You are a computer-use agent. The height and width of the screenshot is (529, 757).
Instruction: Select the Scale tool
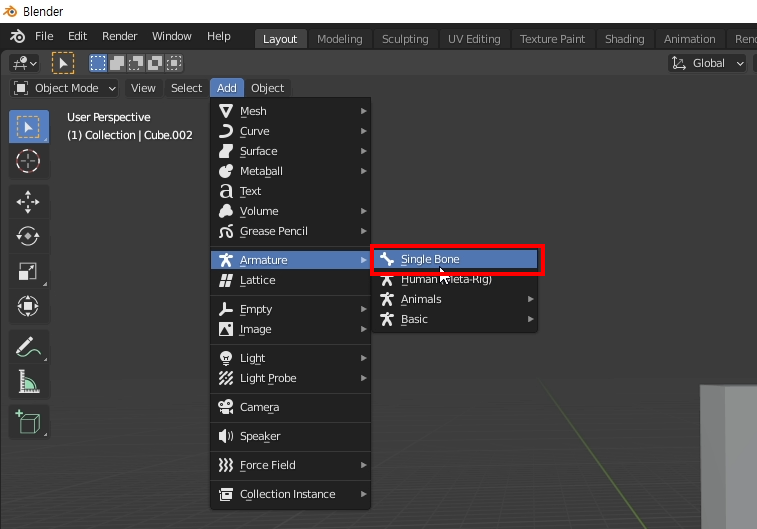tap(28, 271)
